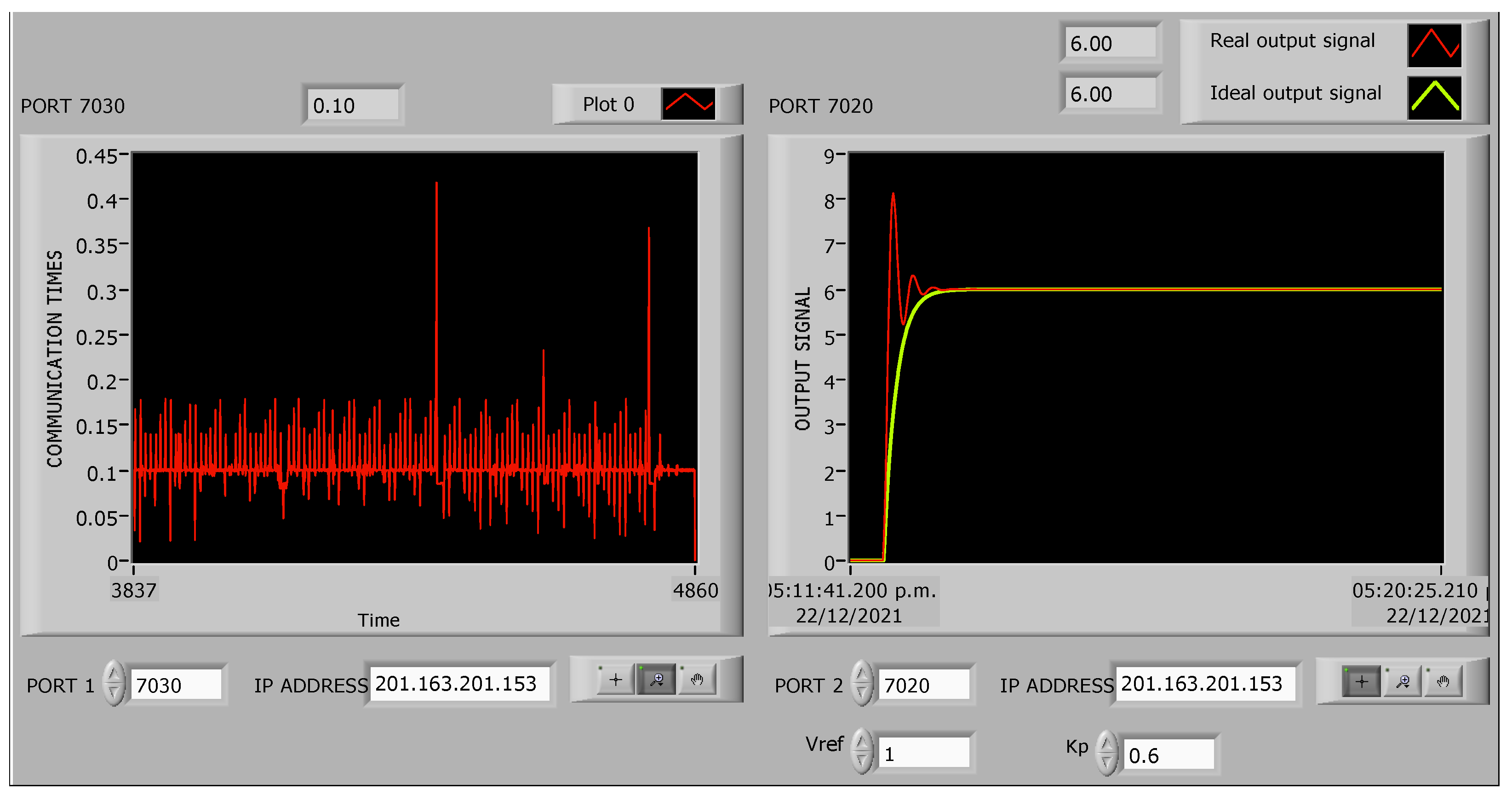Increment PORT 1 value with up arrow
The width and height of the screenshot is (1512, 801).
point(113,673)
